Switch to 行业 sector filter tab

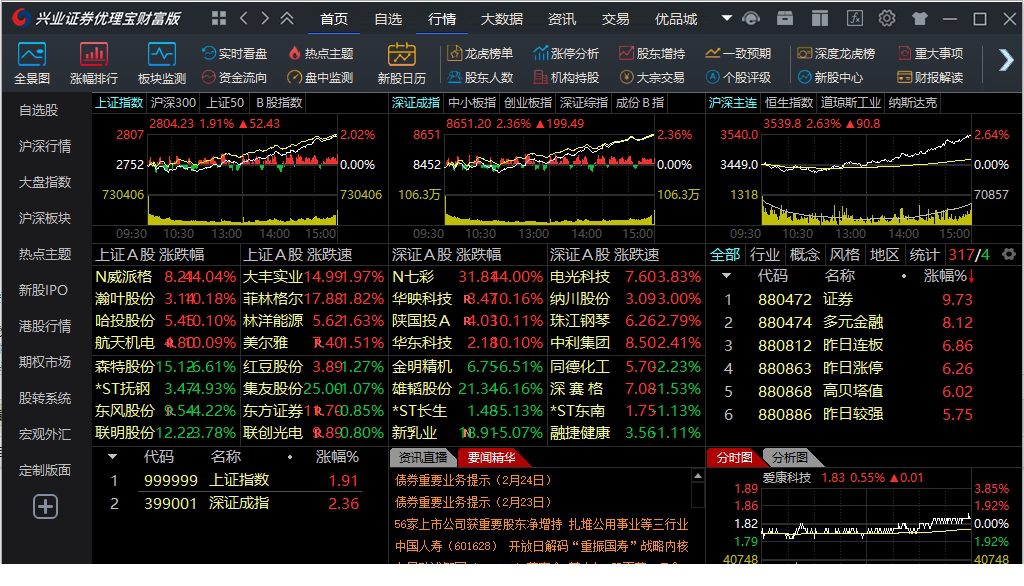765,254
